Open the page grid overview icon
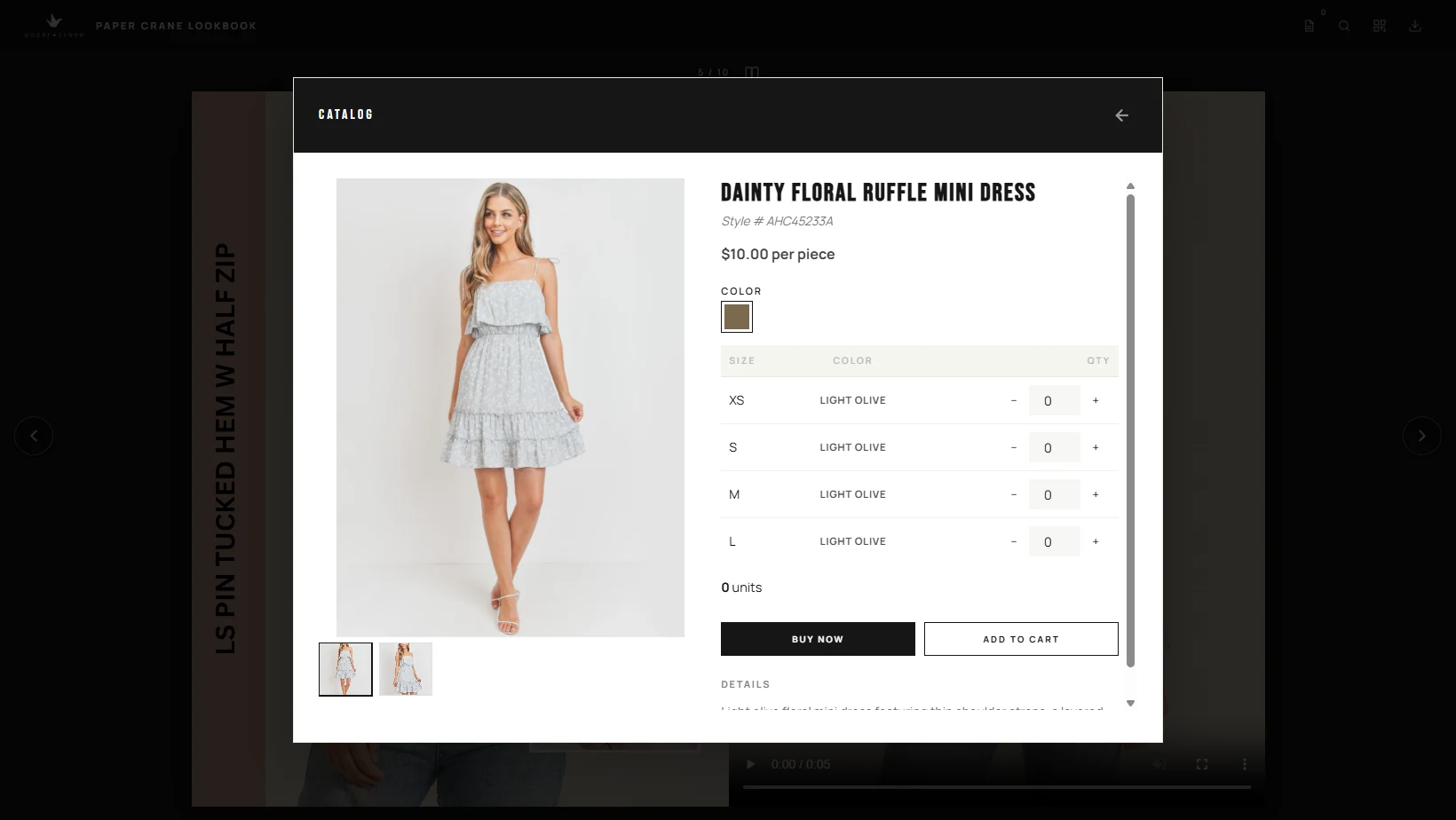This screenshot has width=1456, height=820. [x=1380, y=26]
